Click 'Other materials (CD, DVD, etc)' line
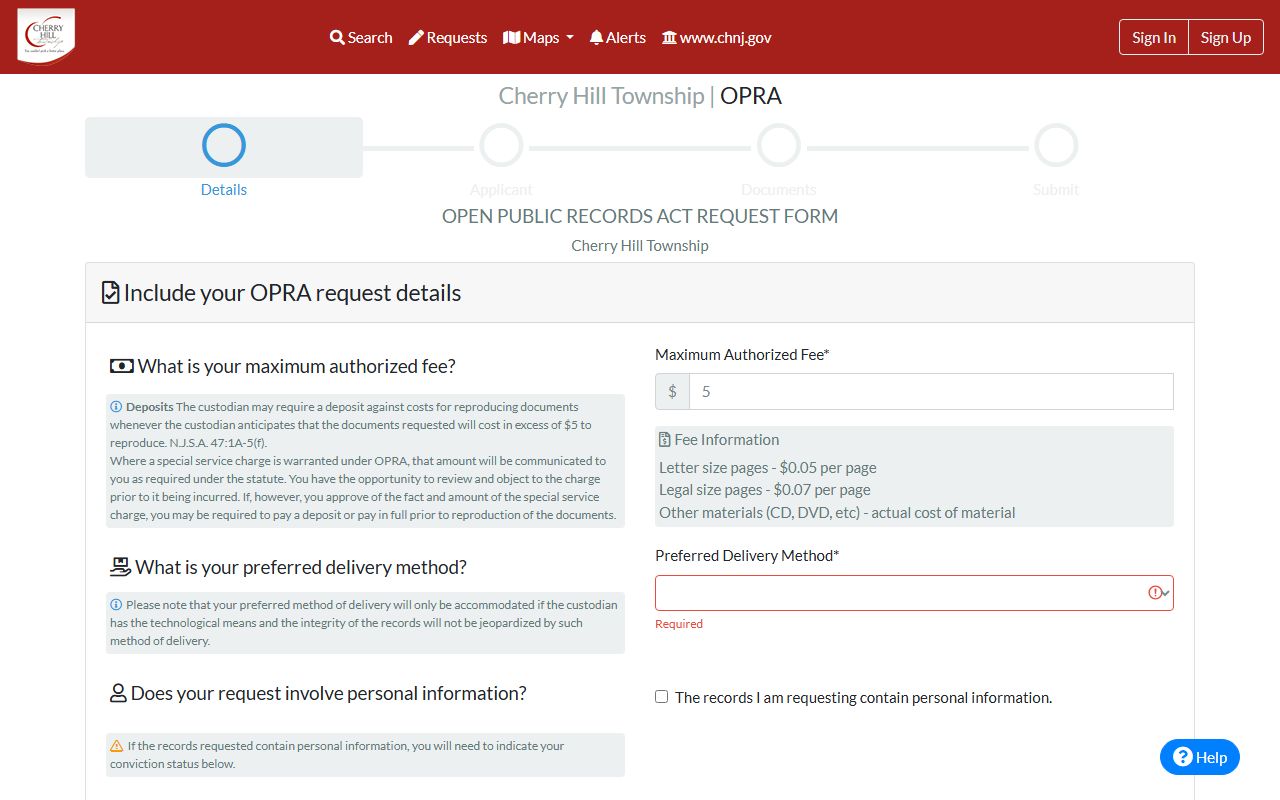The width and height of the screenshot is (1280, 800). point(837,512)
